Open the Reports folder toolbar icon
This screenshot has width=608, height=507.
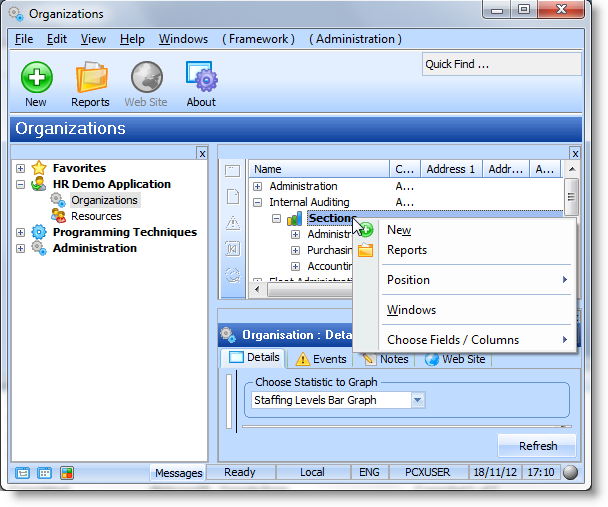coord(92,77)
